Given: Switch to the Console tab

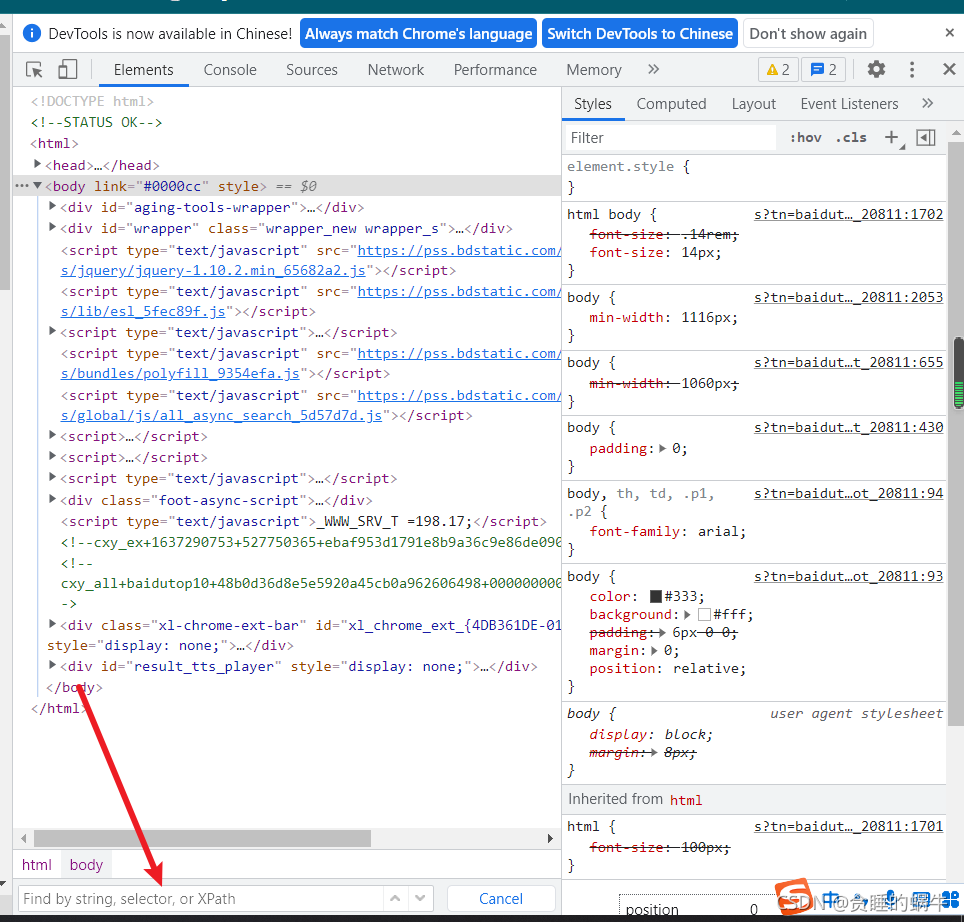Looking at the screenshot, I should (230, 69).
